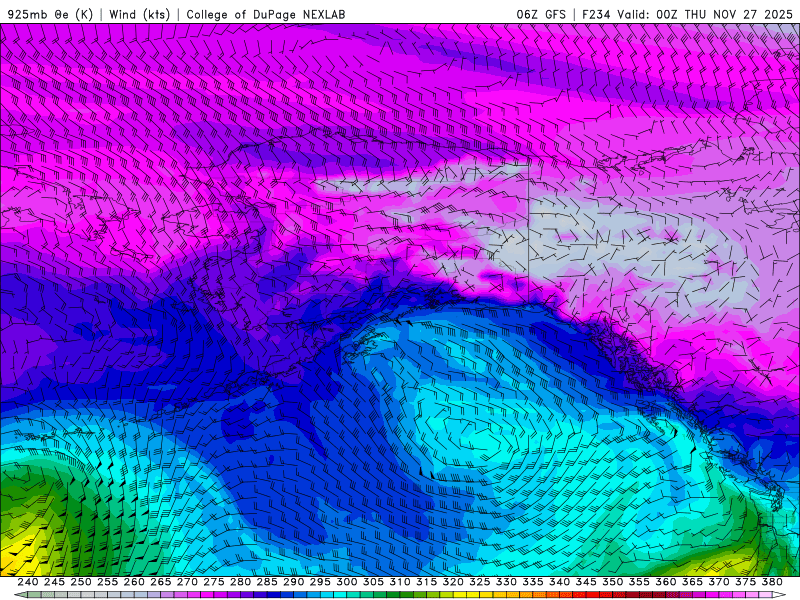Click the 300 value on the color scale
Viewport: 800px width, 600px height.
tap(346, 582)
